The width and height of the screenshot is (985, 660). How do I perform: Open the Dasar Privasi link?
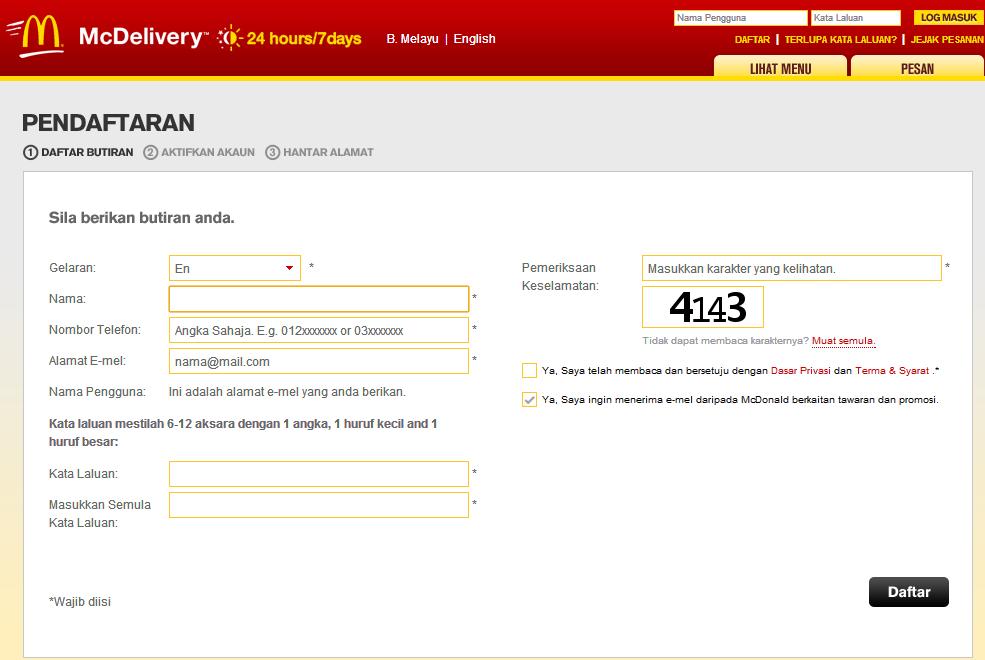coord(800,371)
